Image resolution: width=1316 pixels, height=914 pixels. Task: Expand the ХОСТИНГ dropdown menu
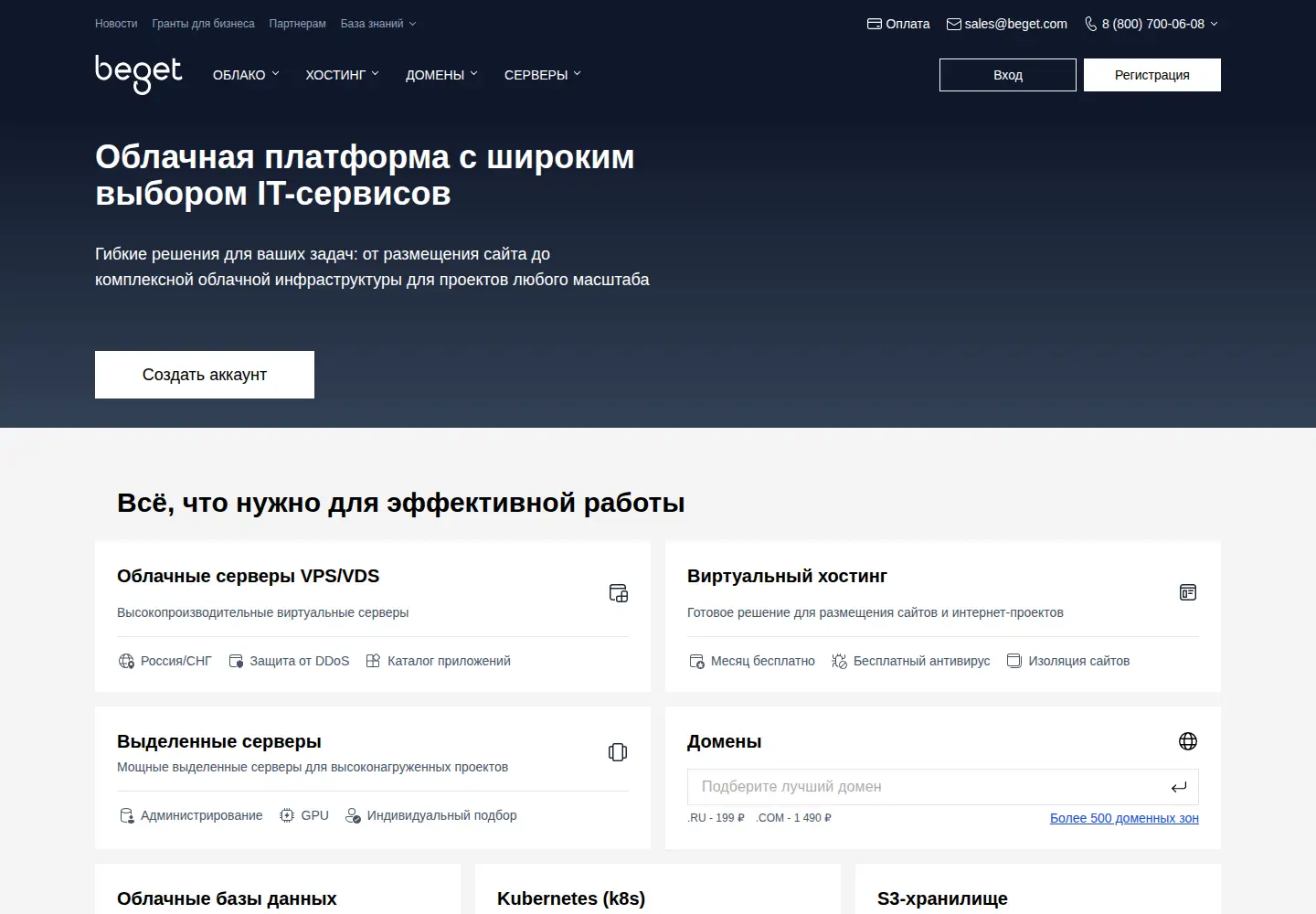(x=342, y=75)
